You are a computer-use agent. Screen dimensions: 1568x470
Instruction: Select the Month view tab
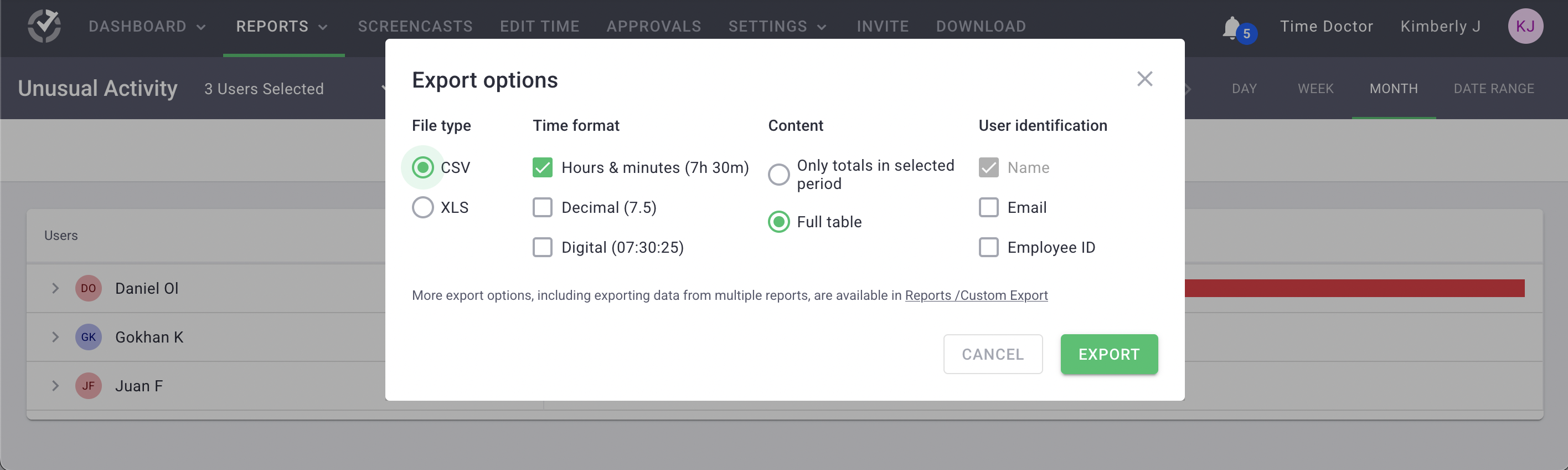pos(1393,89)
